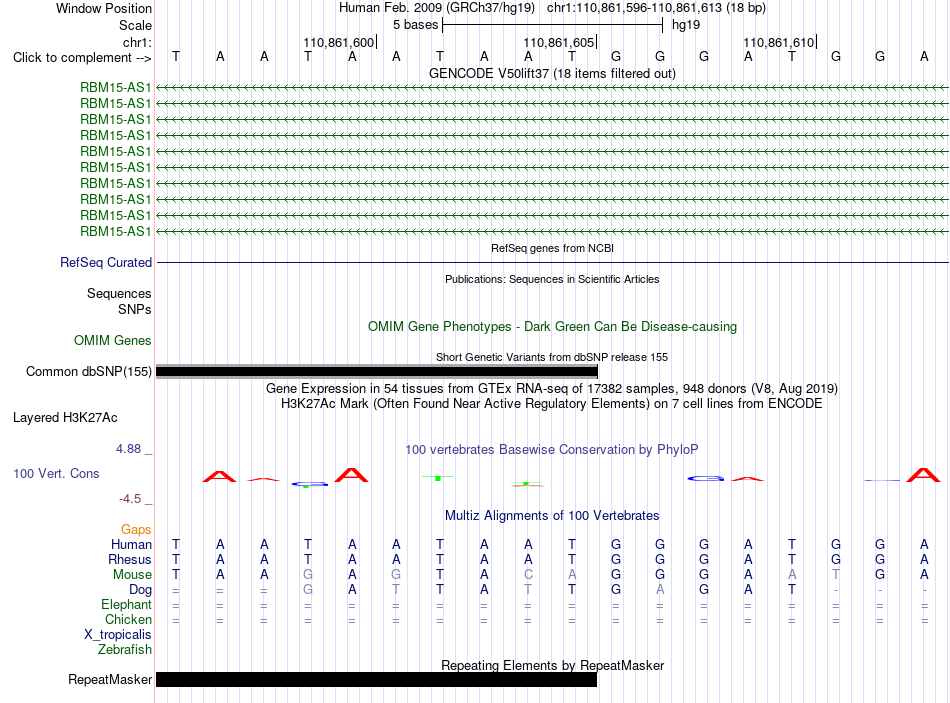
Task: Click 'Short Genetic Variants from dbSNP' title
Action: (x=552, y=357)
